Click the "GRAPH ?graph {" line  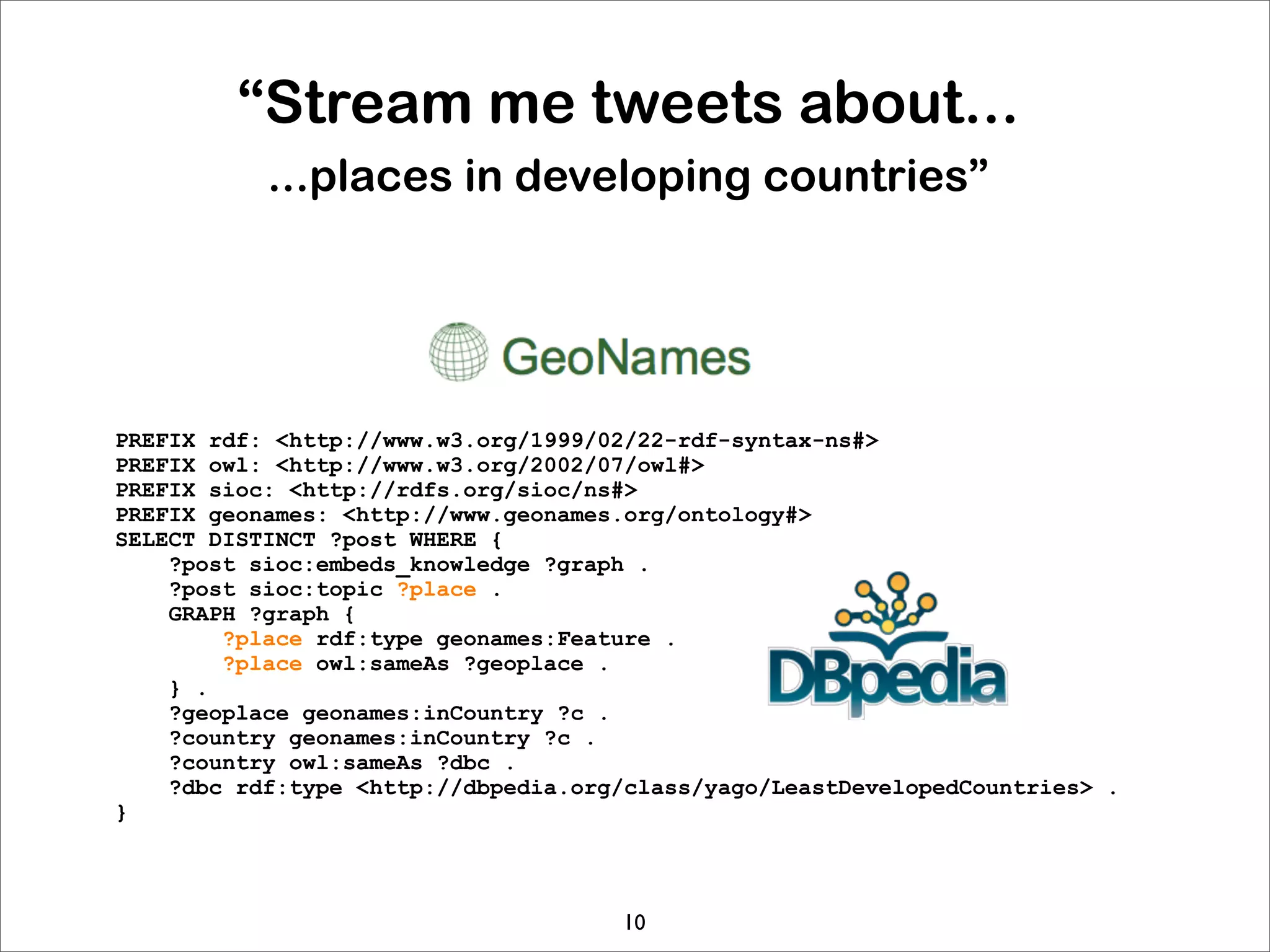pos(261,614)
